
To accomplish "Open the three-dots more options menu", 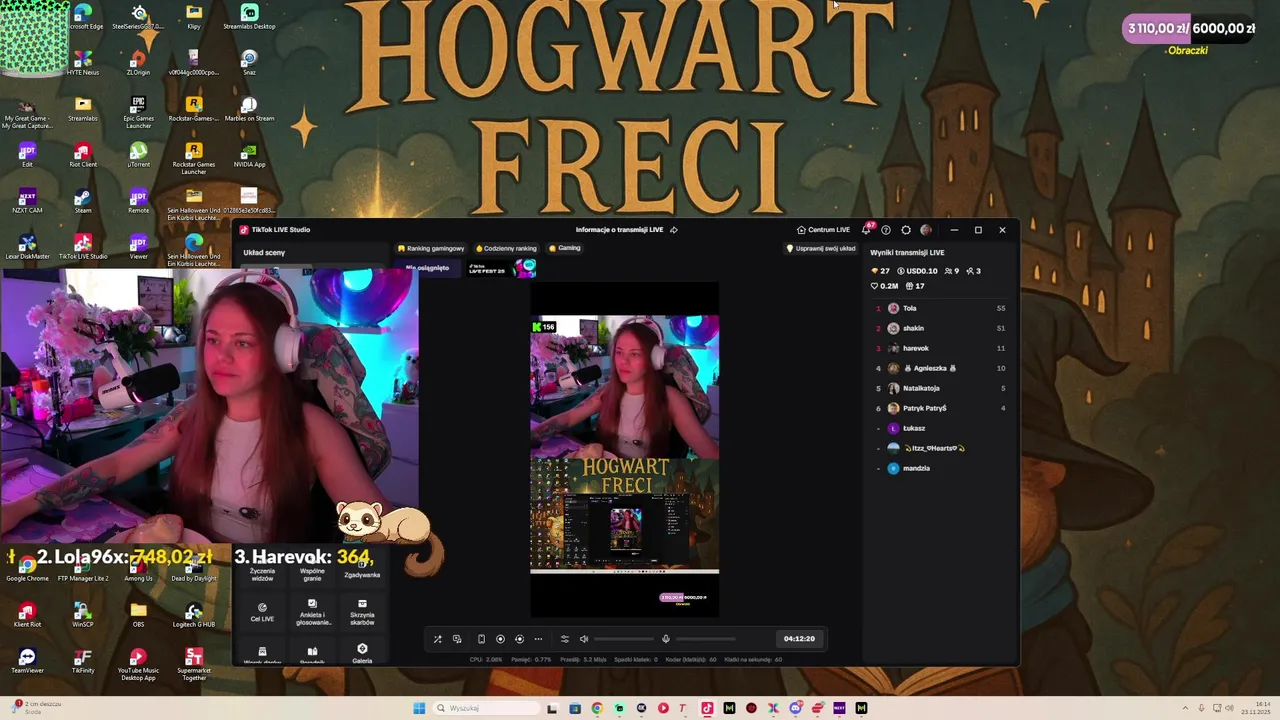I will (x=538, y=639).
